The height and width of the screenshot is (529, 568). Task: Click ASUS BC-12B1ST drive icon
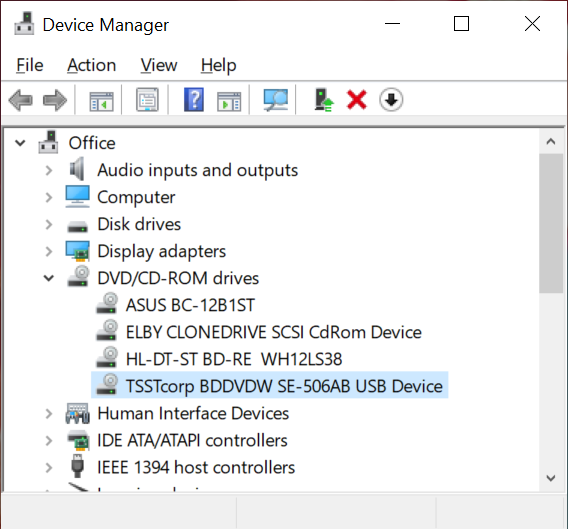point(107,303)
